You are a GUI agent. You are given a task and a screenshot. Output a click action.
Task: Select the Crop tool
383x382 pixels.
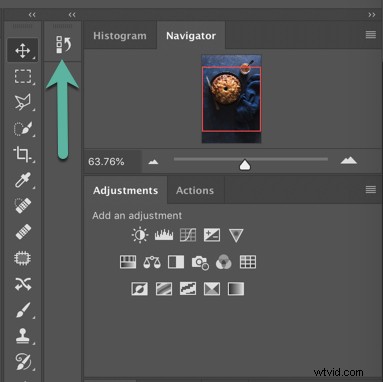[23, 154]
